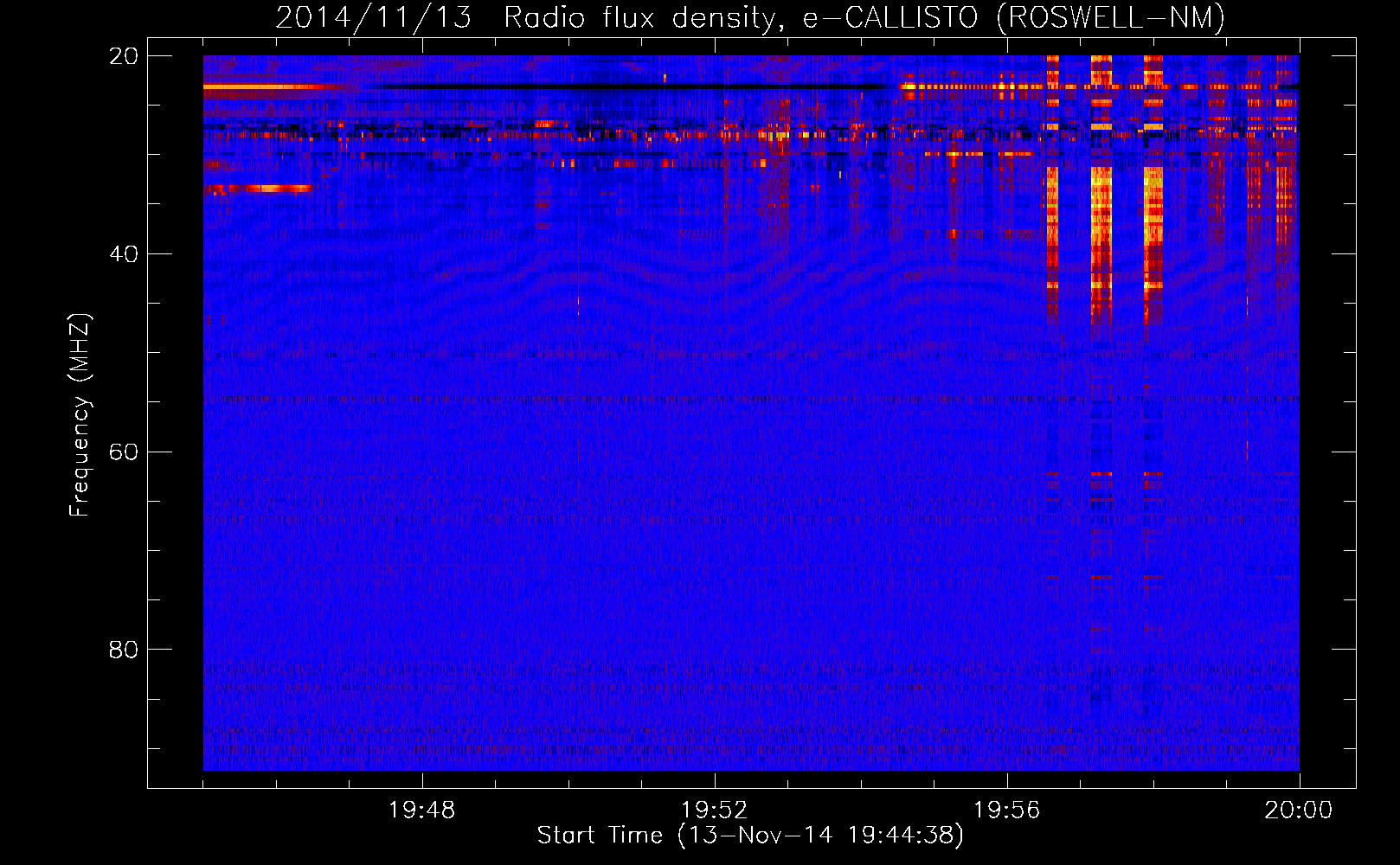Screen dimensions: 1400x865
Task: Click the "Start Time (13-Nov-14 19:44:38)" label
Action: (x=750, y=836)
